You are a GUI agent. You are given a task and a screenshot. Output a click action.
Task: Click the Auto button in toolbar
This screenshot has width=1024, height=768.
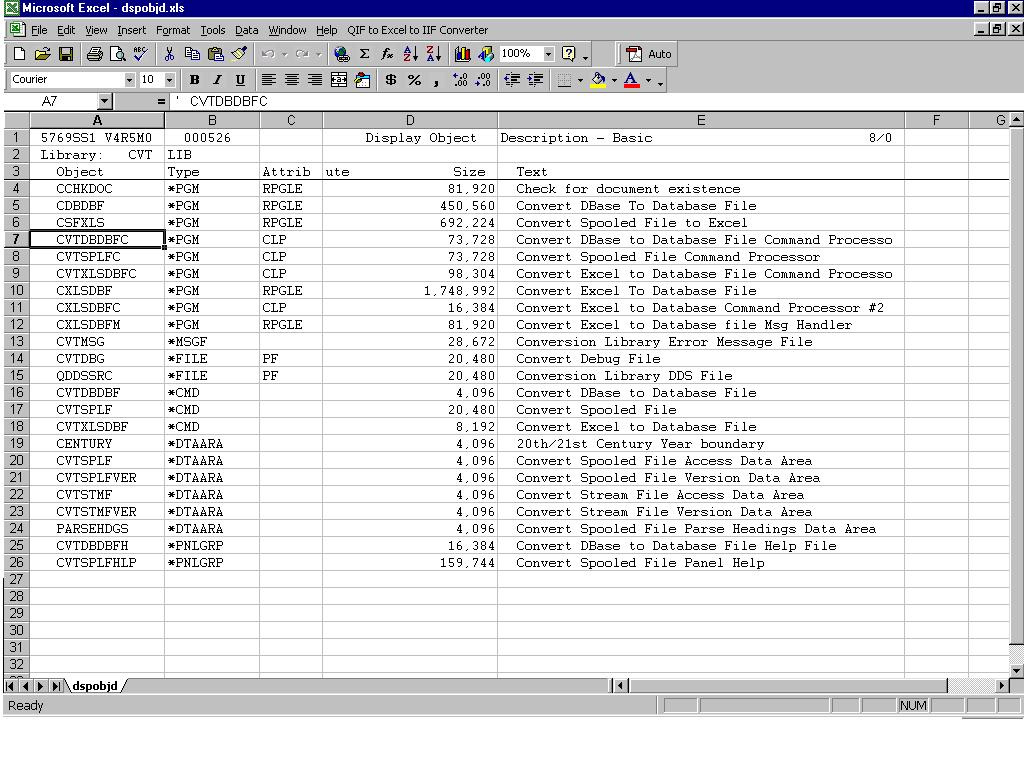click(x=649, y=54)
